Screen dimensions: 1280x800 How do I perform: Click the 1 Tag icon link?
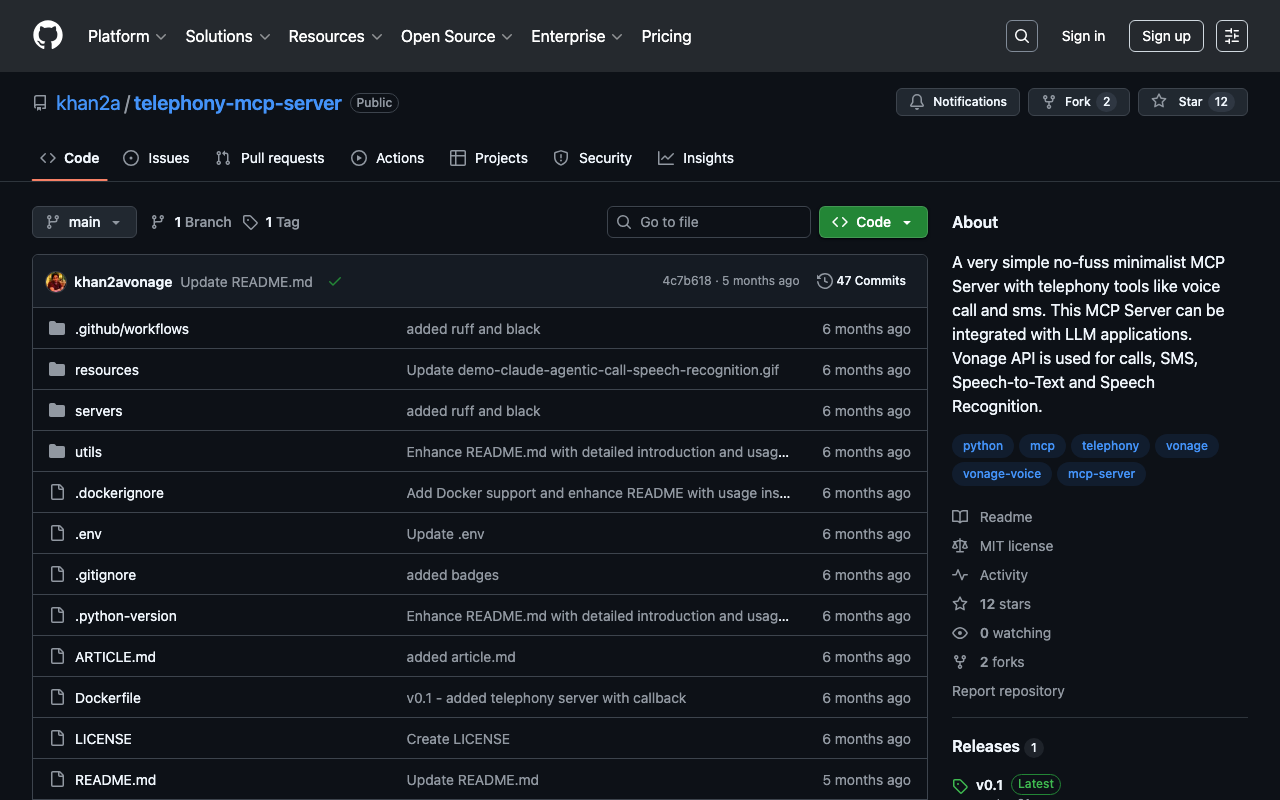coord(271,222)
